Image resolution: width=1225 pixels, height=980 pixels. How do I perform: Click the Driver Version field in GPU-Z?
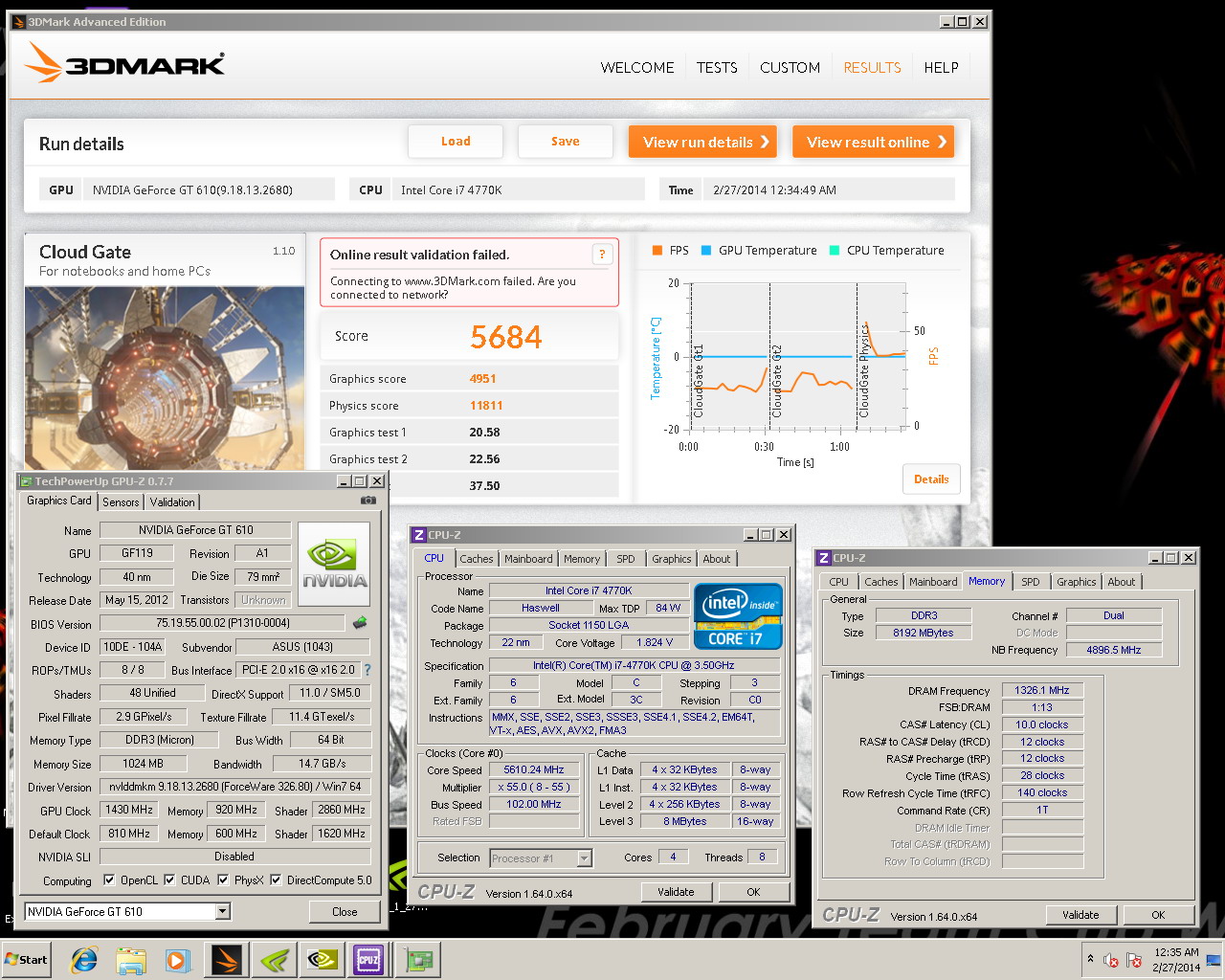[x=234, y=787]
